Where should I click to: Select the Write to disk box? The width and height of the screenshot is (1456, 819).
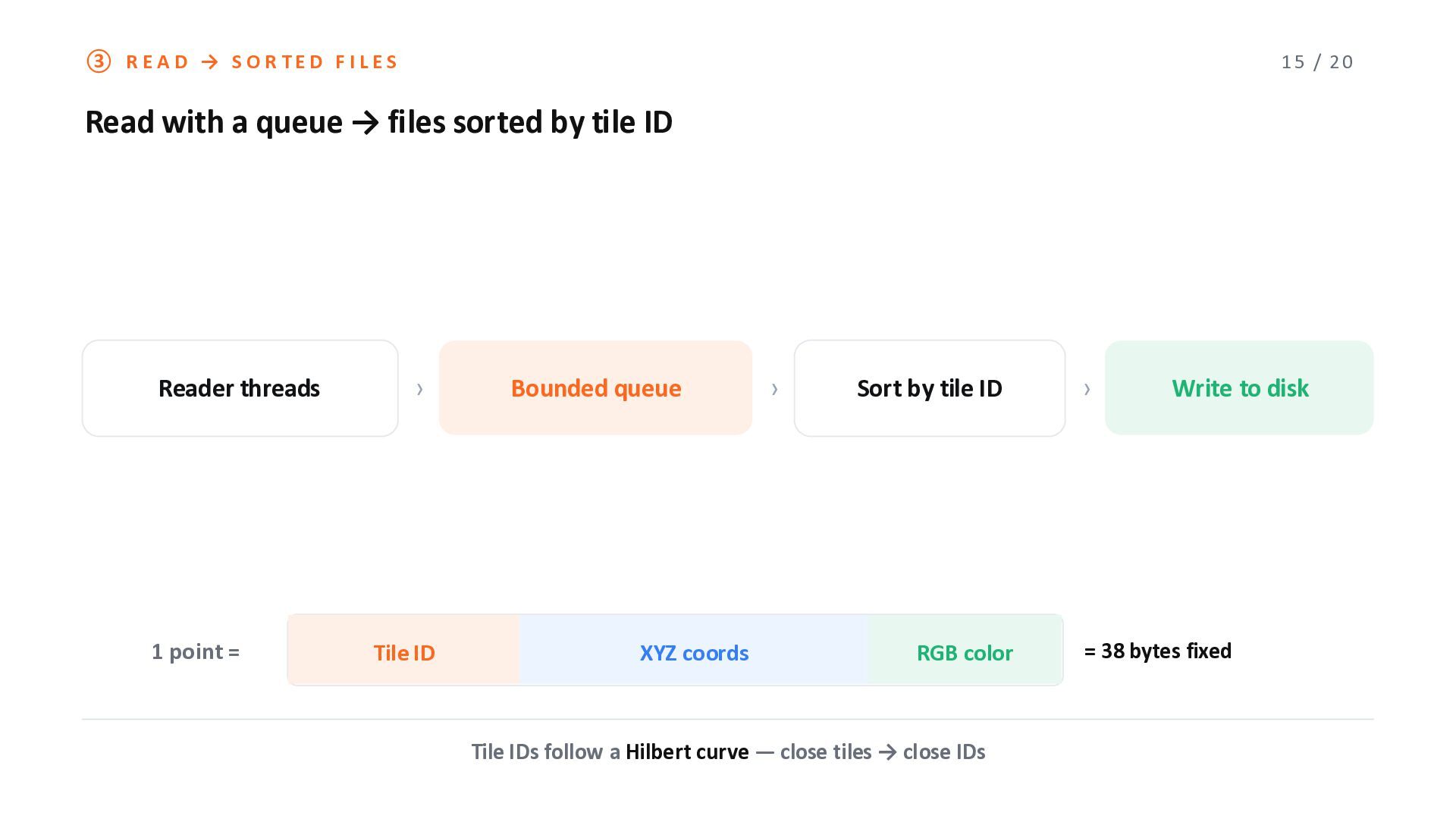point(1239,388)
